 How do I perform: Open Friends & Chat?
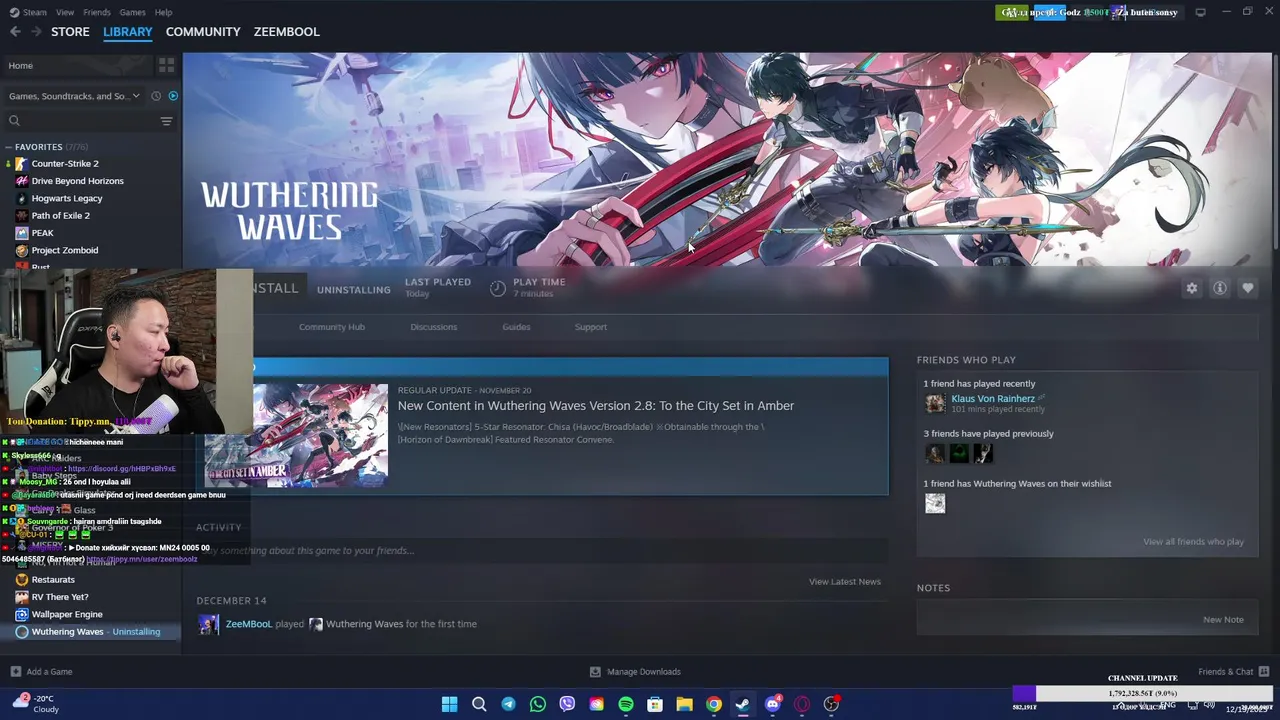1233,672
